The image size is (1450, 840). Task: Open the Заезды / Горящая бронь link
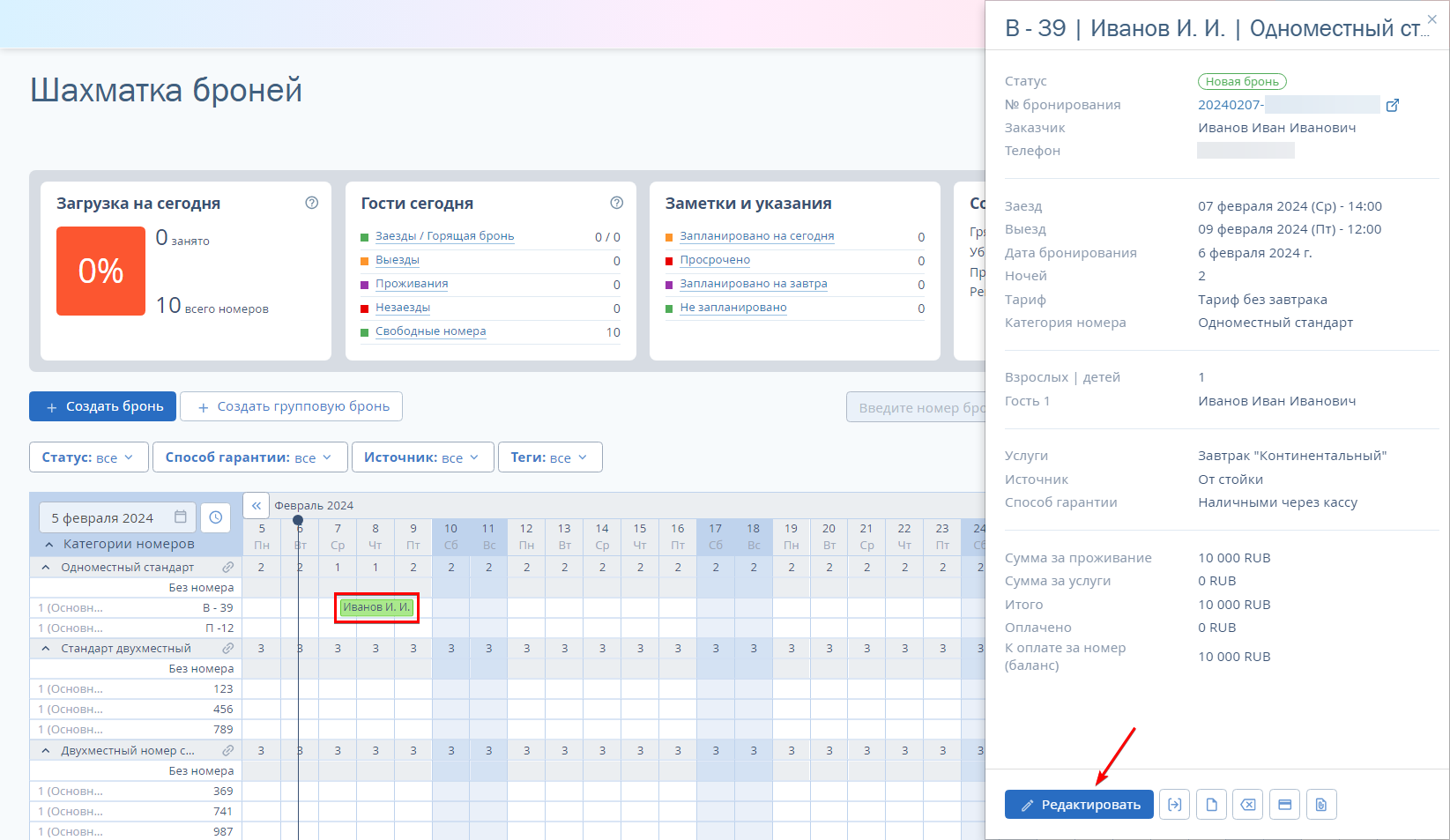[x=444, y=236]
